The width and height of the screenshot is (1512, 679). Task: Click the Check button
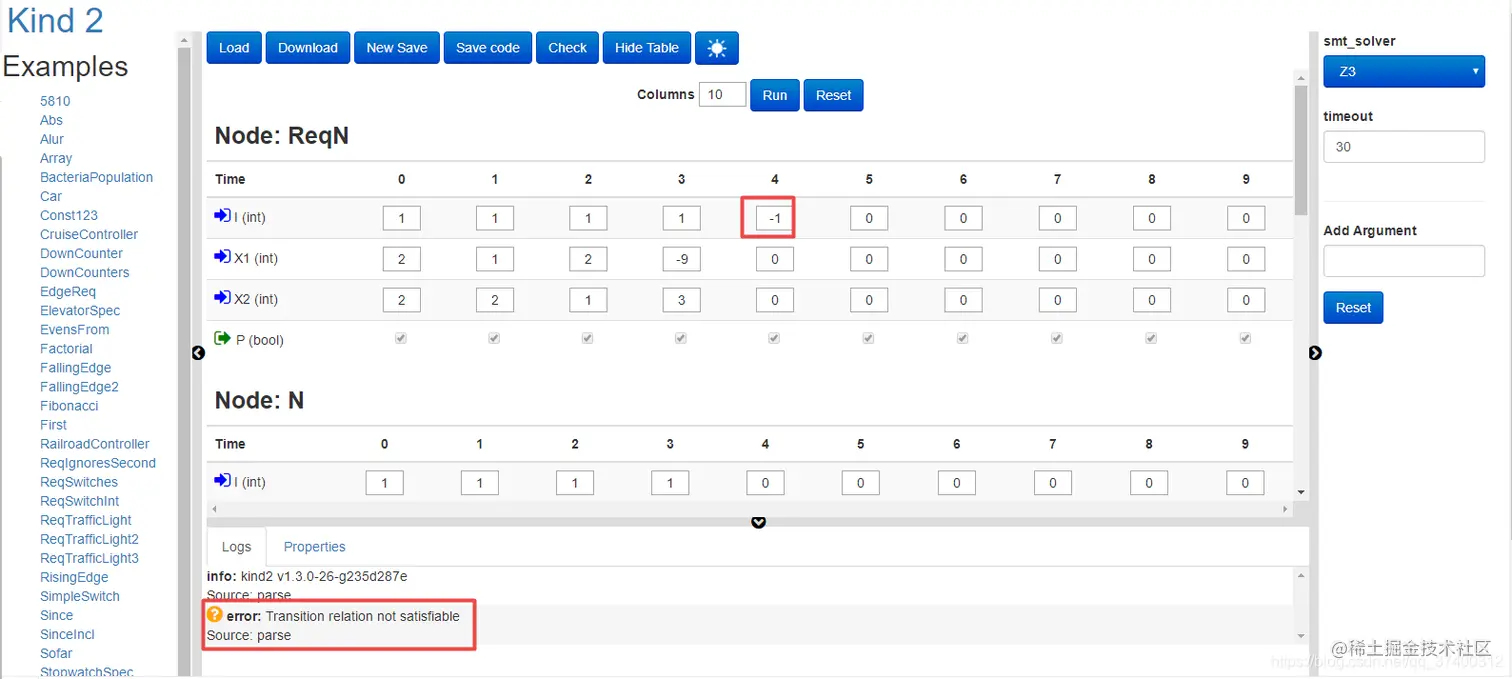pos(568,48)
